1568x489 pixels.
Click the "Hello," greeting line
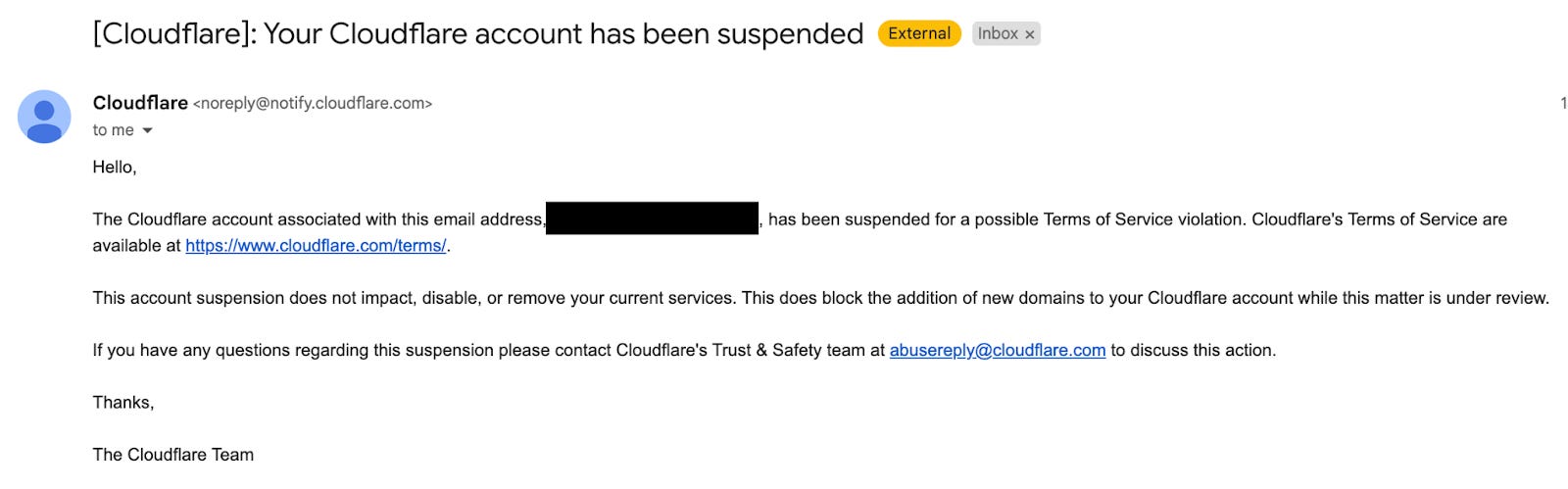(115, 168)
